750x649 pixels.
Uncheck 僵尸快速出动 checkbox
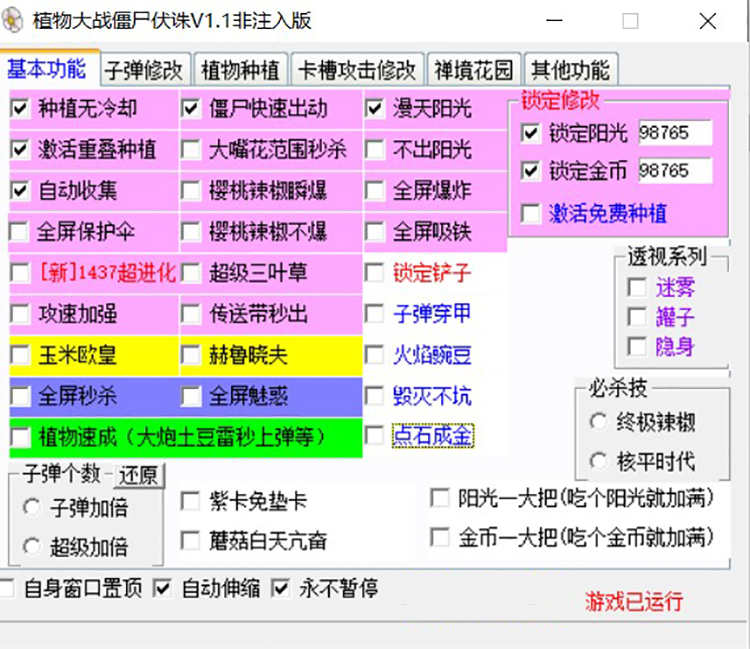(190, 109)
